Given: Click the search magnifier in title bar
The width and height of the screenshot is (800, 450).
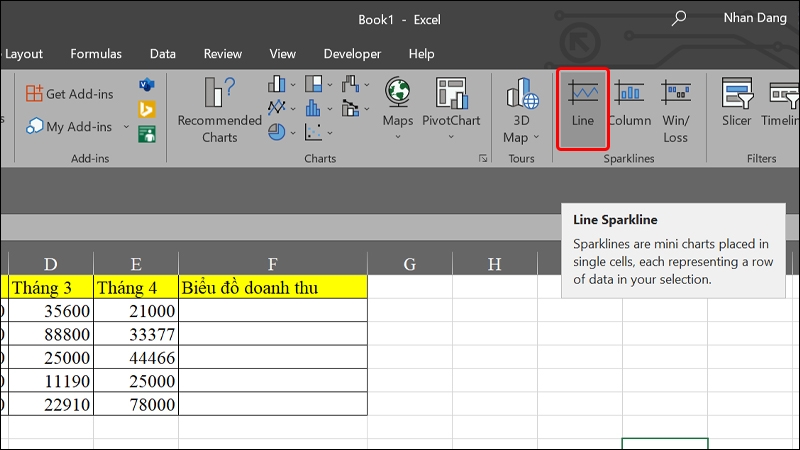Looking at the screenshot, I should pyautogui.click(x=678, y=18).
